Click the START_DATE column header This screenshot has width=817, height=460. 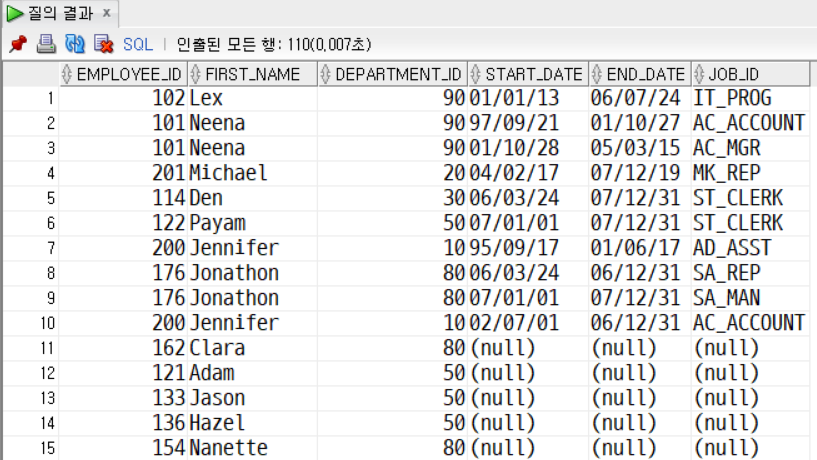pyautogui.click(x=528, y=74)
